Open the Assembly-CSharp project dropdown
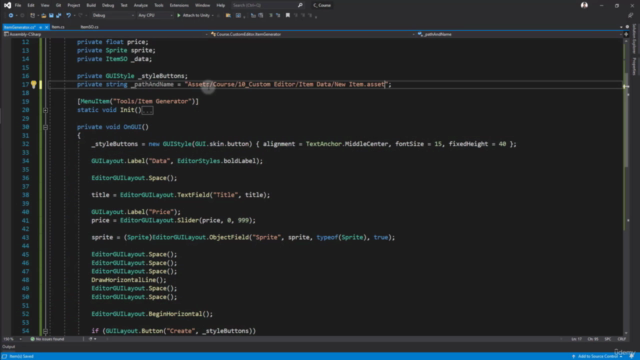 (106, 34)
